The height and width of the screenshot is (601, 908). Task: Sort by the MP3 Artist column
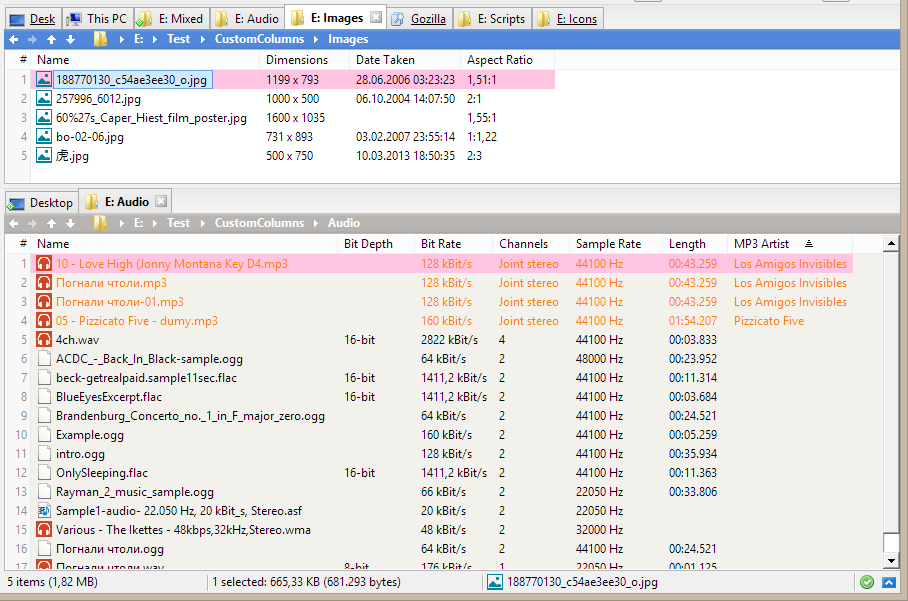tap(760, 244)
